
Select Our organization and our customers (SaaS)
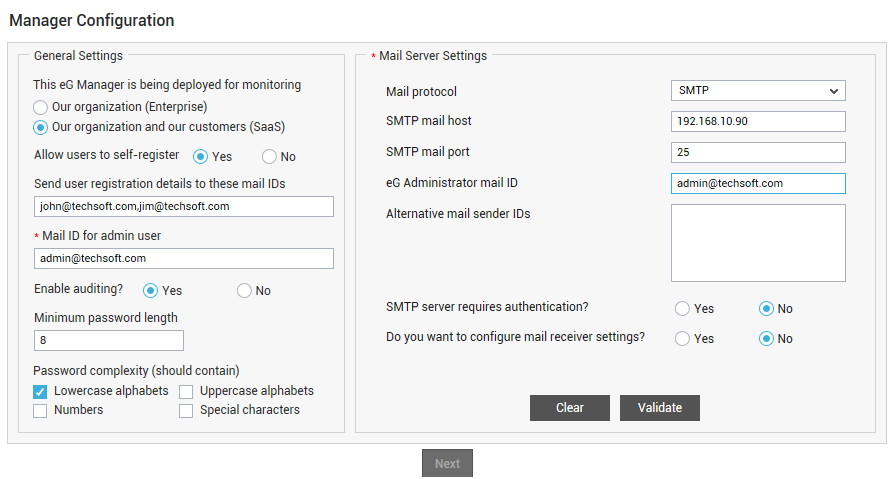[40, 127]
